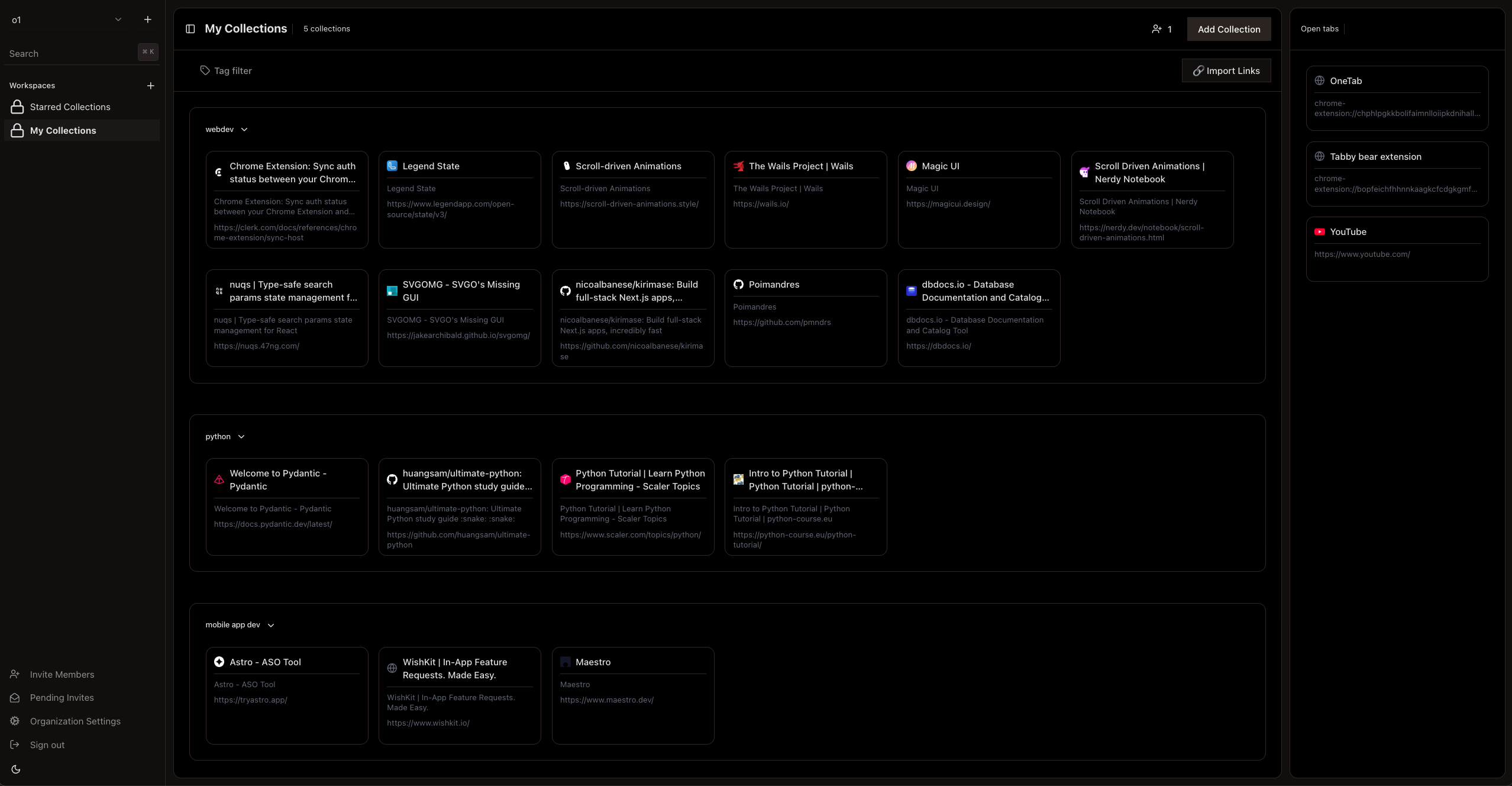Click the Add Collection button

pyautogui.click(x=1229, y=29)
